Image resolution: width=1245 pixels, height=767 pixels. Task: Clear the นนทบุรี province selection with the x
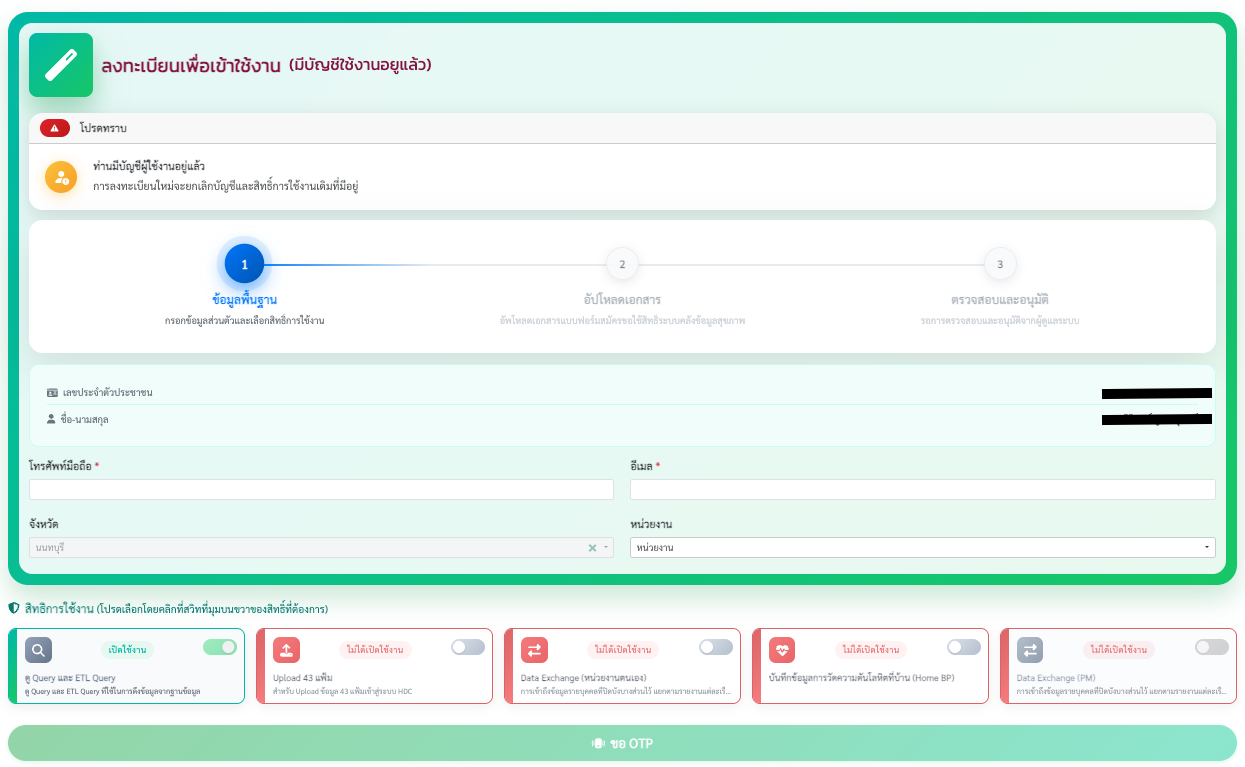pyautogui.click(x=592, y=548)
